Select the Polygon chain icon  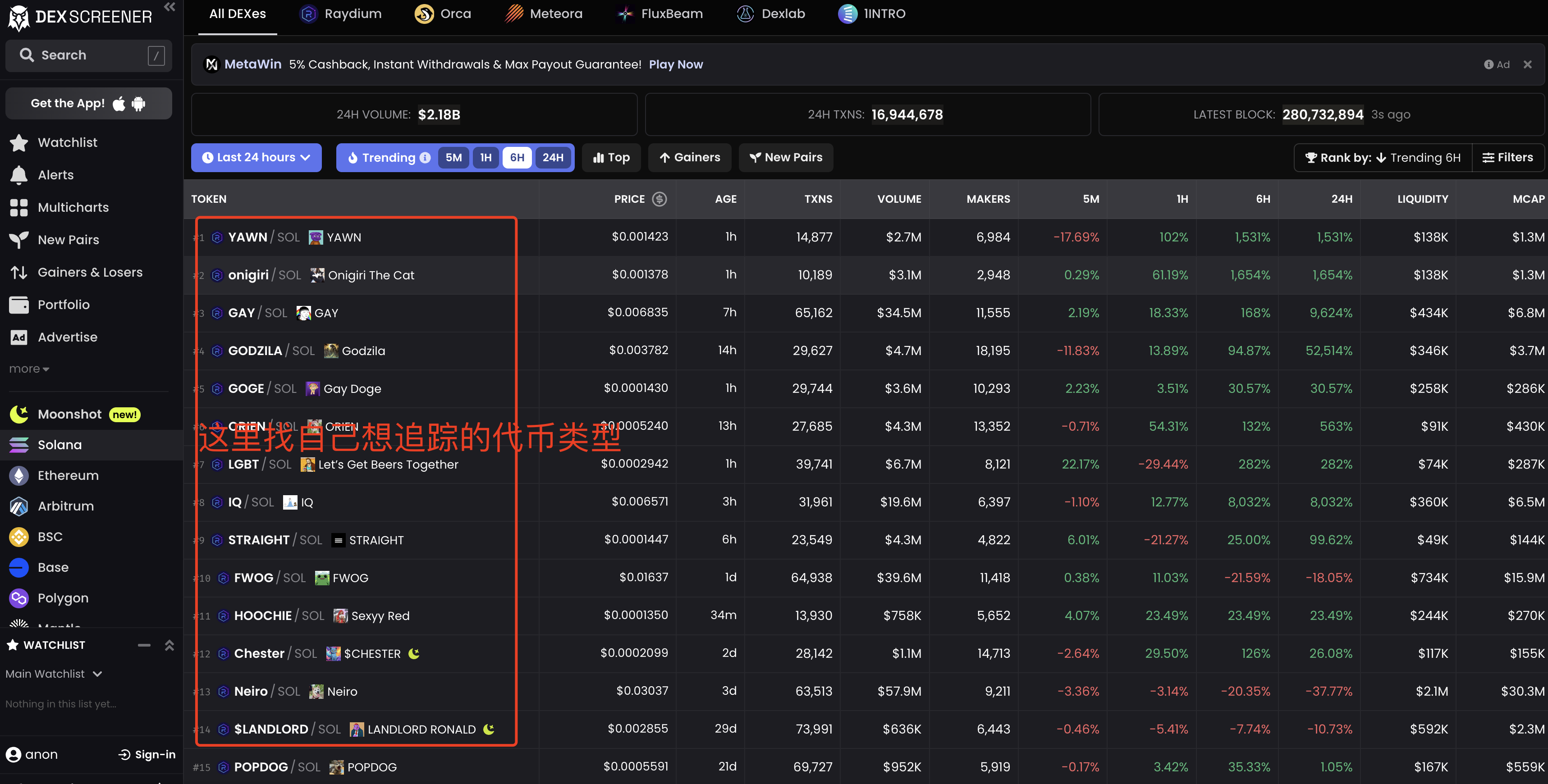coord(18,598)
